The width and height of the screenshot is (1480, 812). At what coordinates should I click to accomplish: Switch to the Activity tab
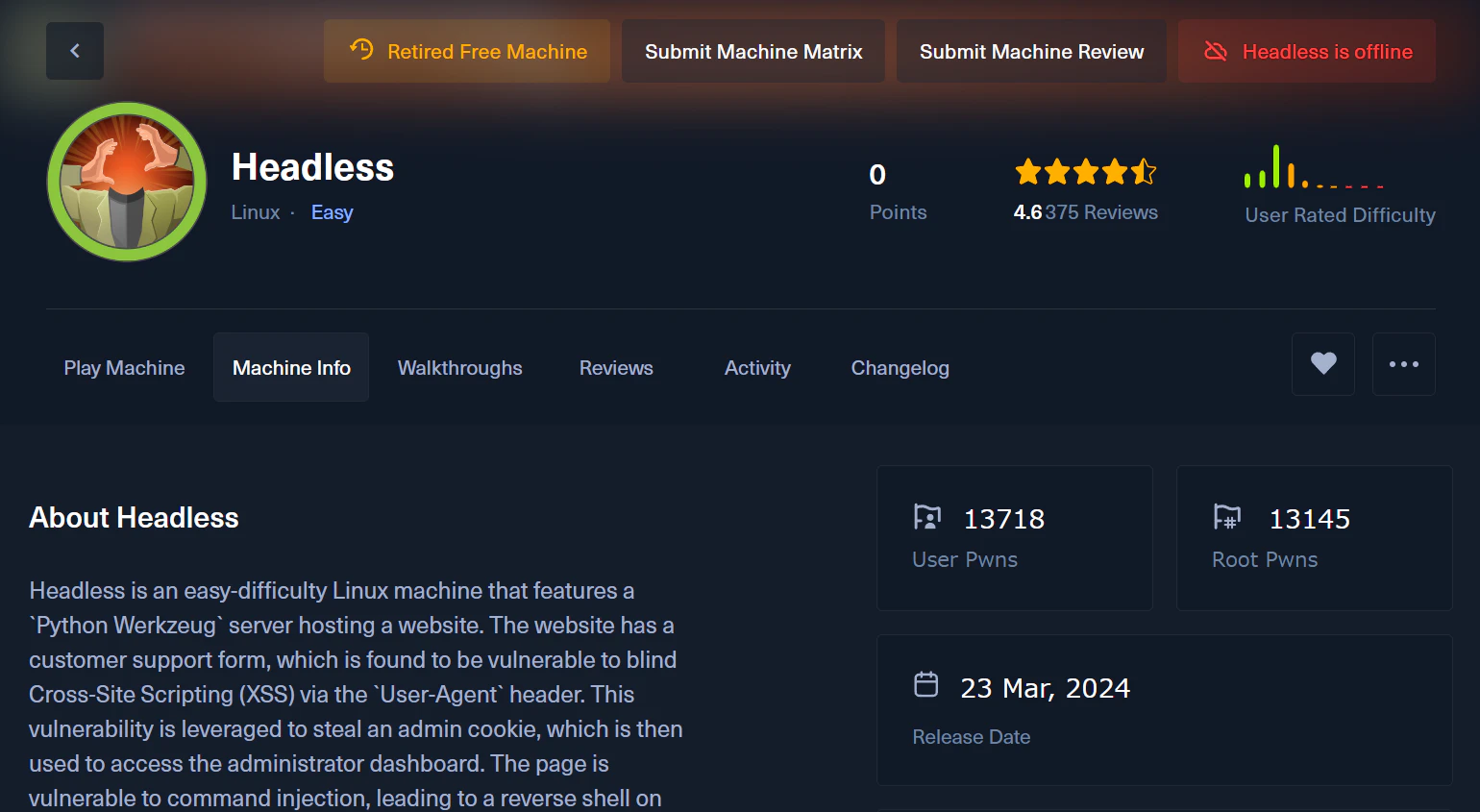757,368
